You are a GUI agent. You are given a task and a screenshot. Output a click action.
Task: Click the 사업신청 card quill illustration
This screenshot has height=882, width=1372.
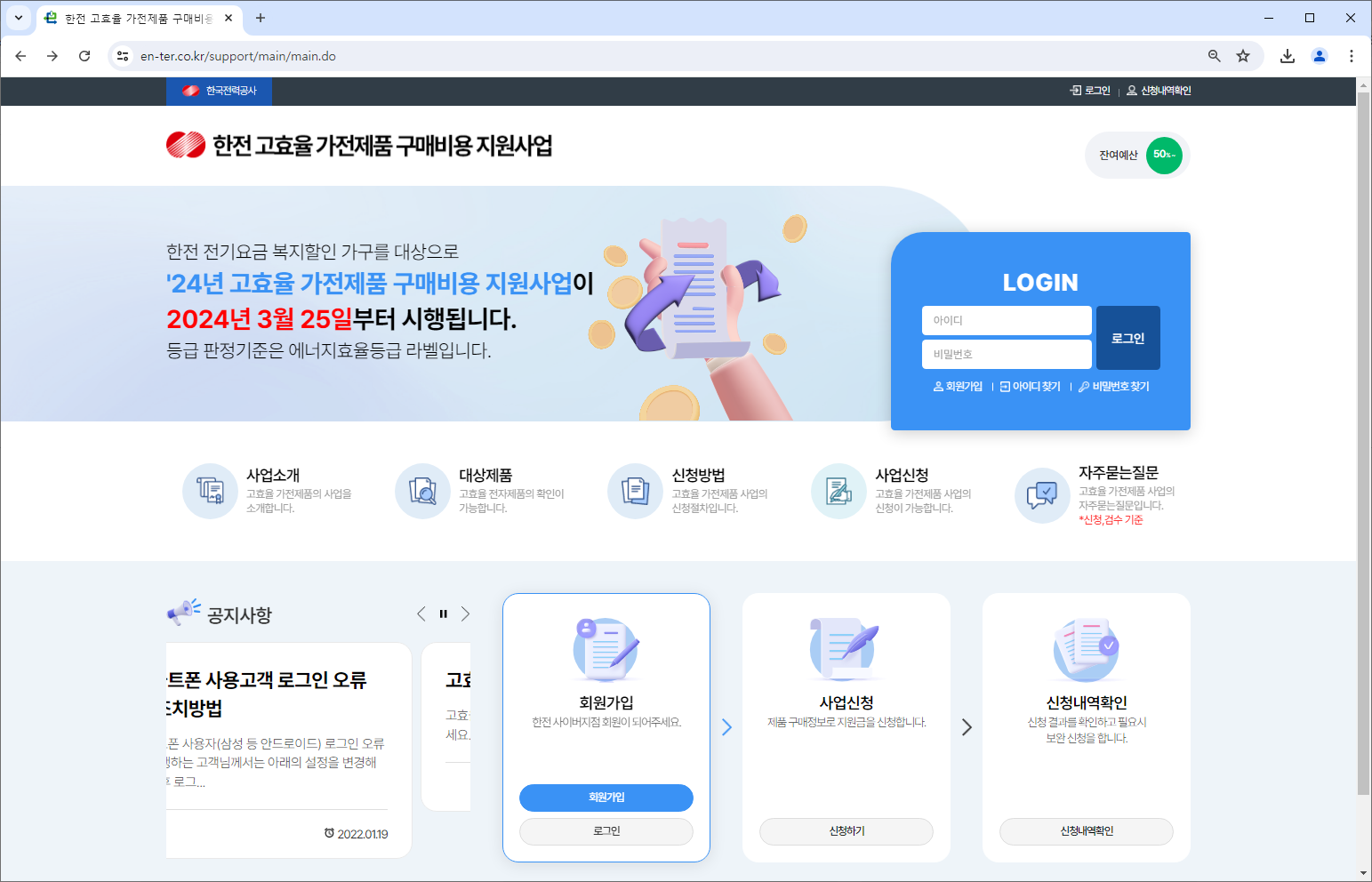coord(845,650)
